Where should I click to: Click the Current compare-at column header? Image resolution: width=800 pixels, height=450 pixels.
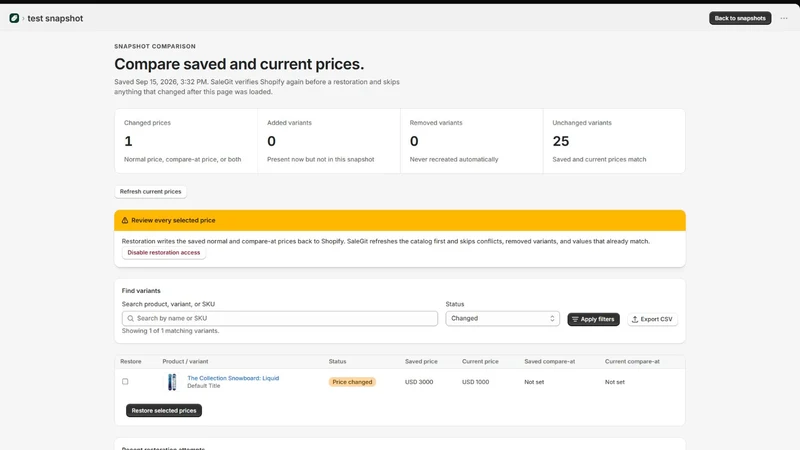click(x=632, y=361)
